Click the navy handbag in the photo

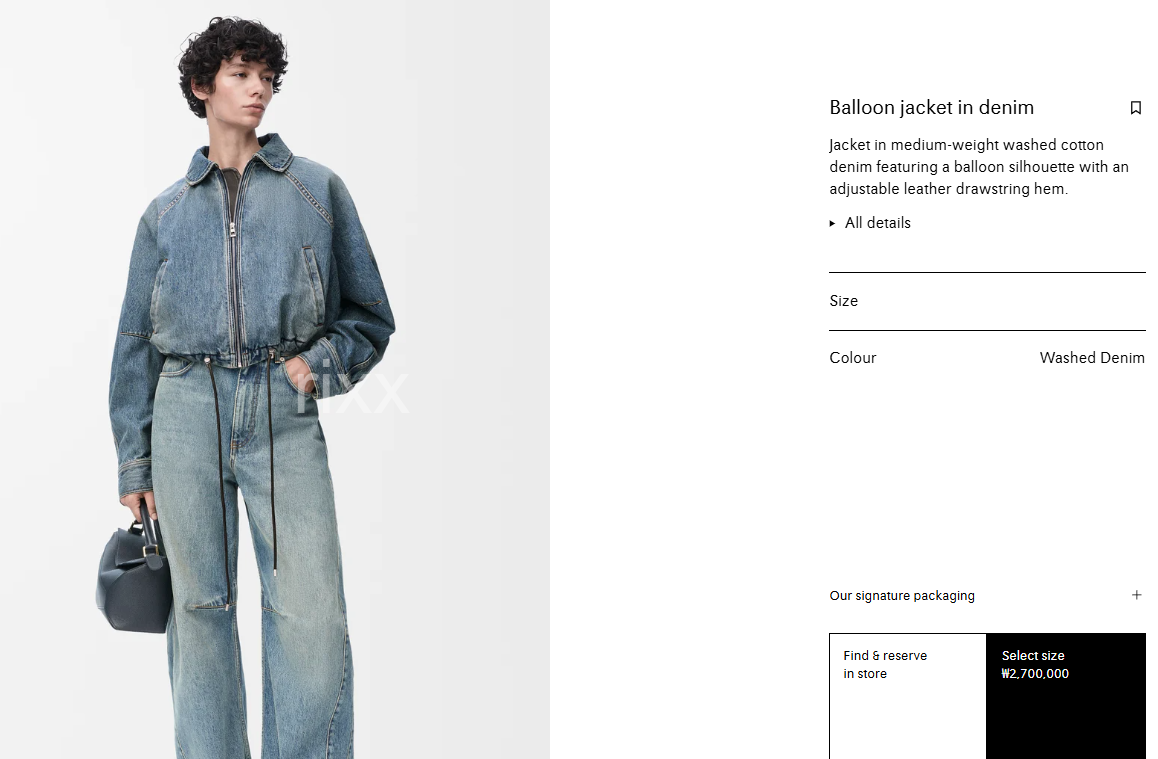pos(135,575)
